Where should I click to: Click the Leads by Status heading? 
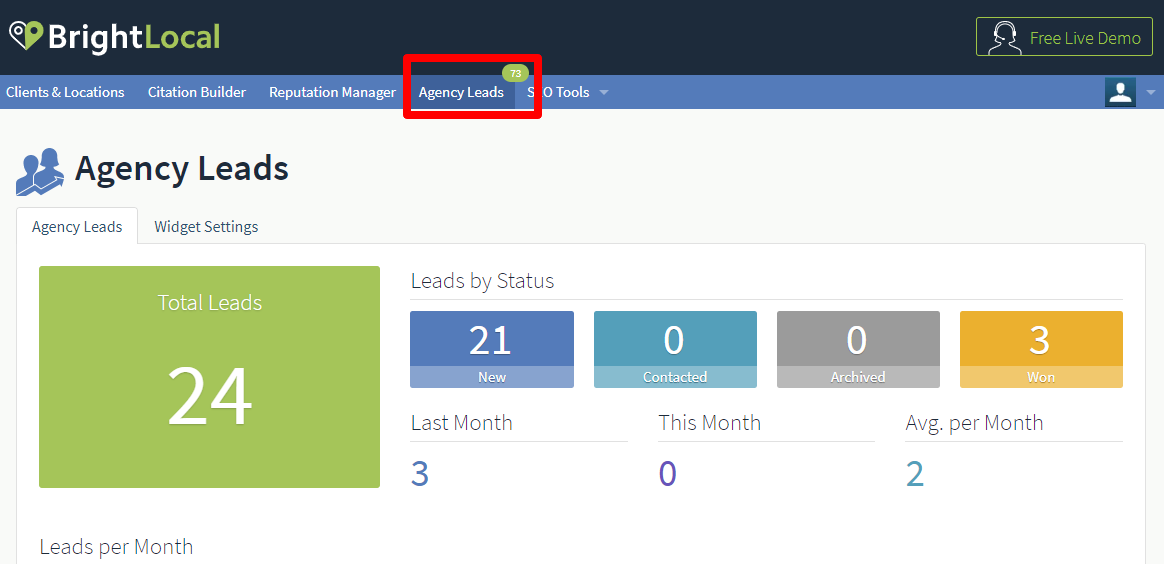pyautogui.click(x=483, y=281)
